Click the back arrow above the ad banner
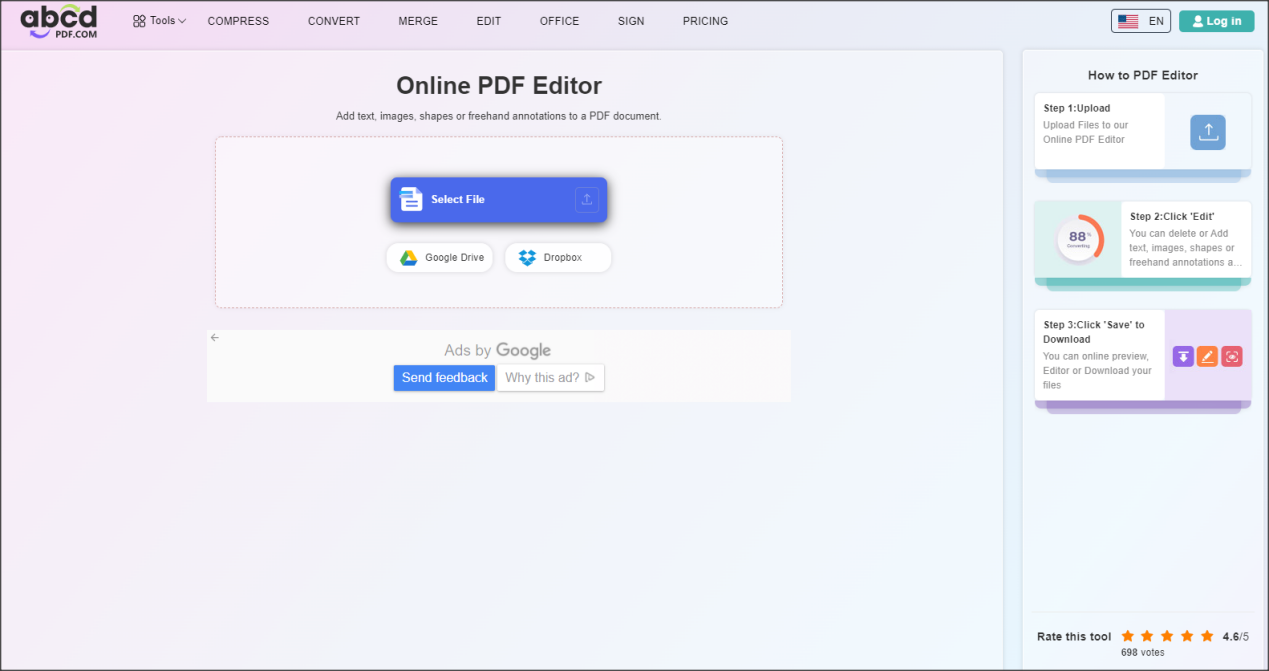Screen dimensions: 1269x671 [x=214, y=337]
